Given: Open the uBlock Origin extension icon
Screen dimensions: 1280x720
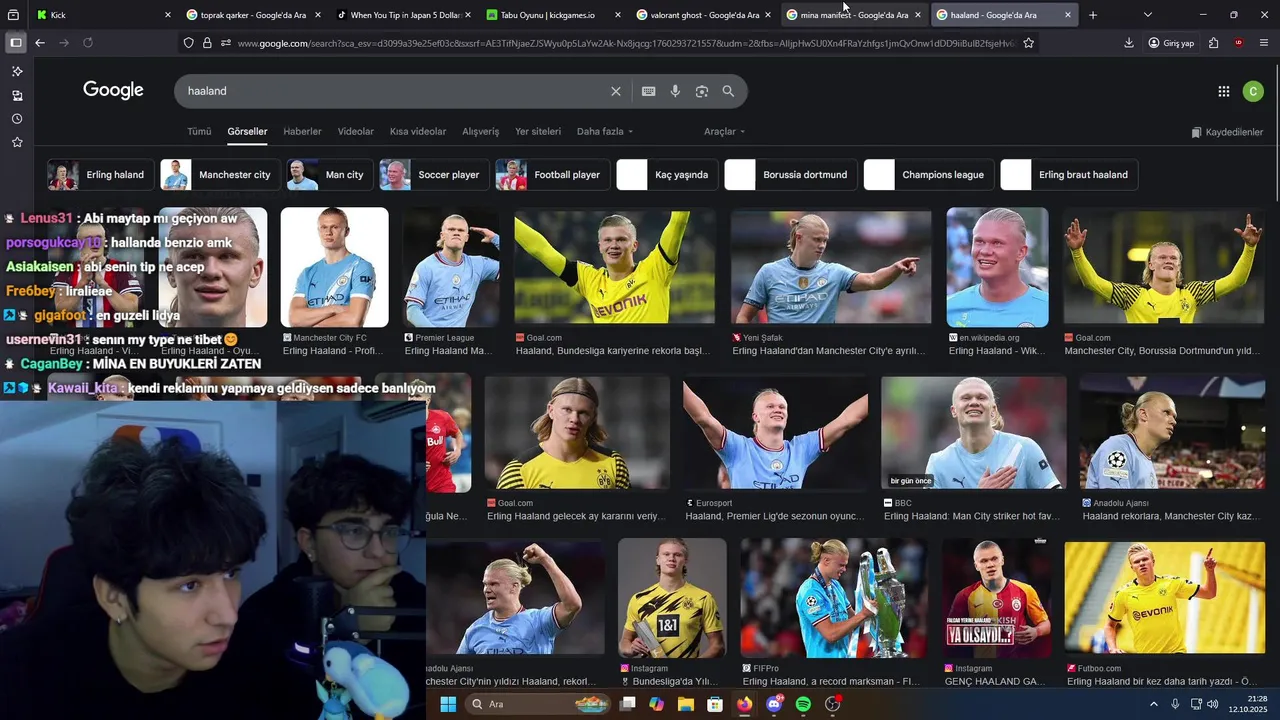Looking at the screenshot, I should click(x=1239, y=43).
